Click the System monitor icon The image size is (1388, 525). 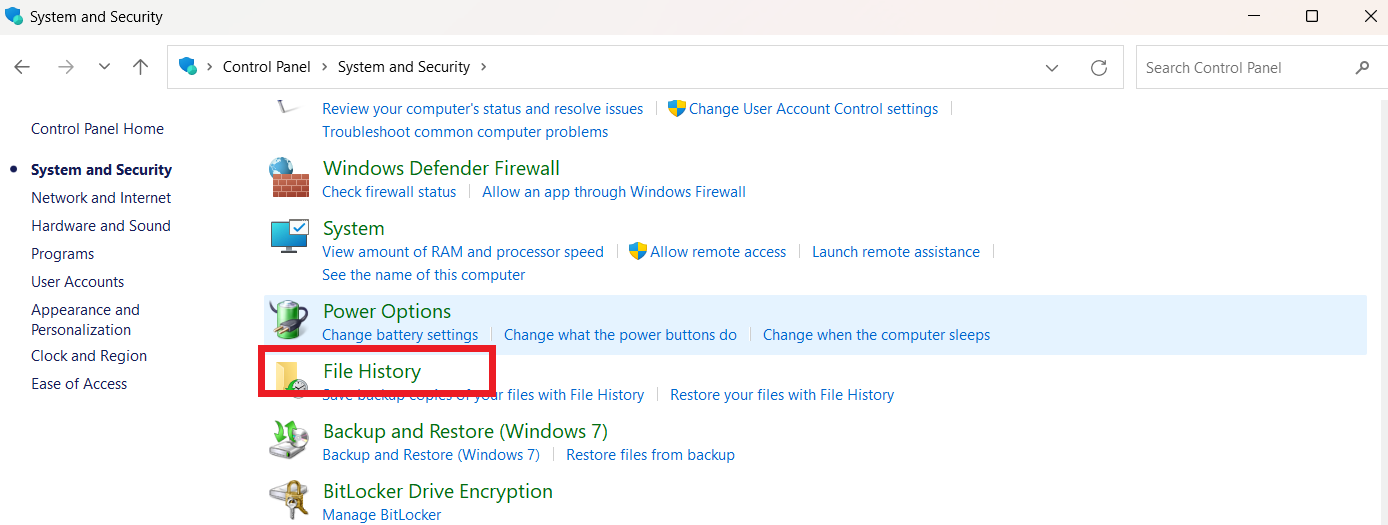(x=290, y=237)
